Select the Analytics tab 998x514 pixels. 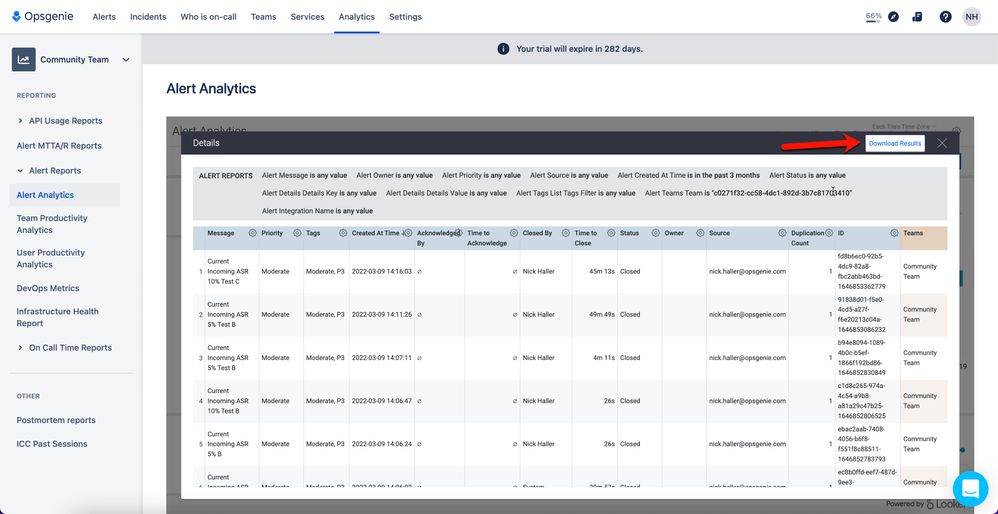pos(356,17)
